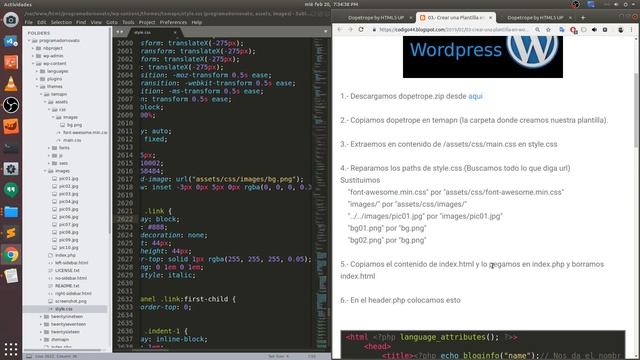The image size is (640, 360).
Task: Expand the plugins folder
Action: (37, 79)
